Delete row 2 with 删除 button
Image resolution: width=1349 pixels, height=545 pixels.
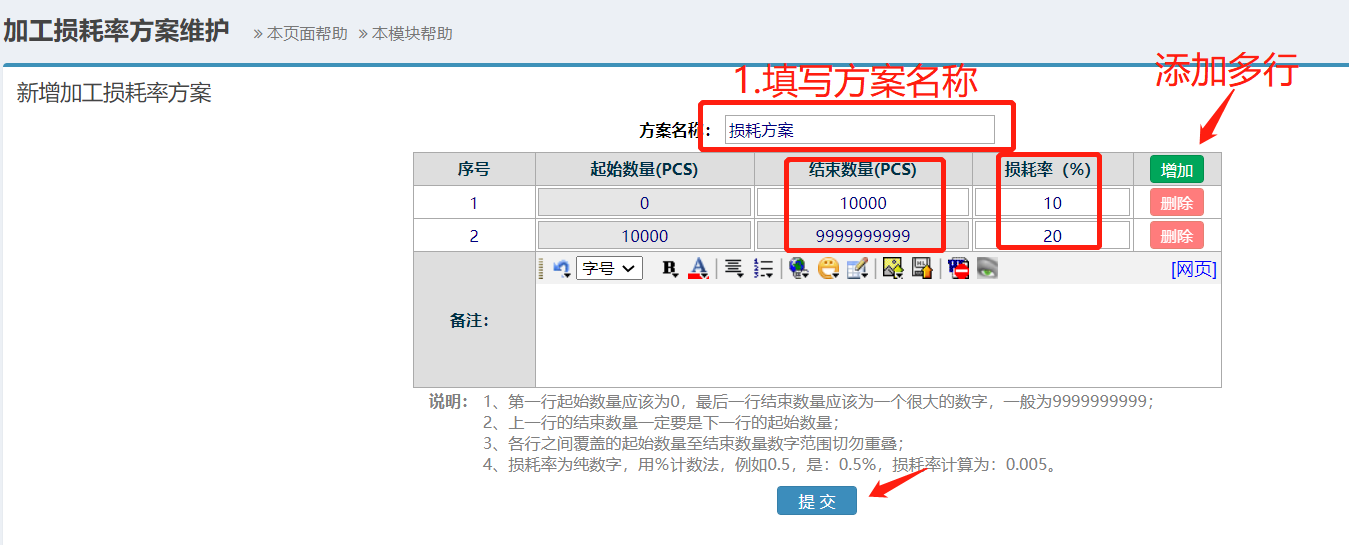(1177, 235)
